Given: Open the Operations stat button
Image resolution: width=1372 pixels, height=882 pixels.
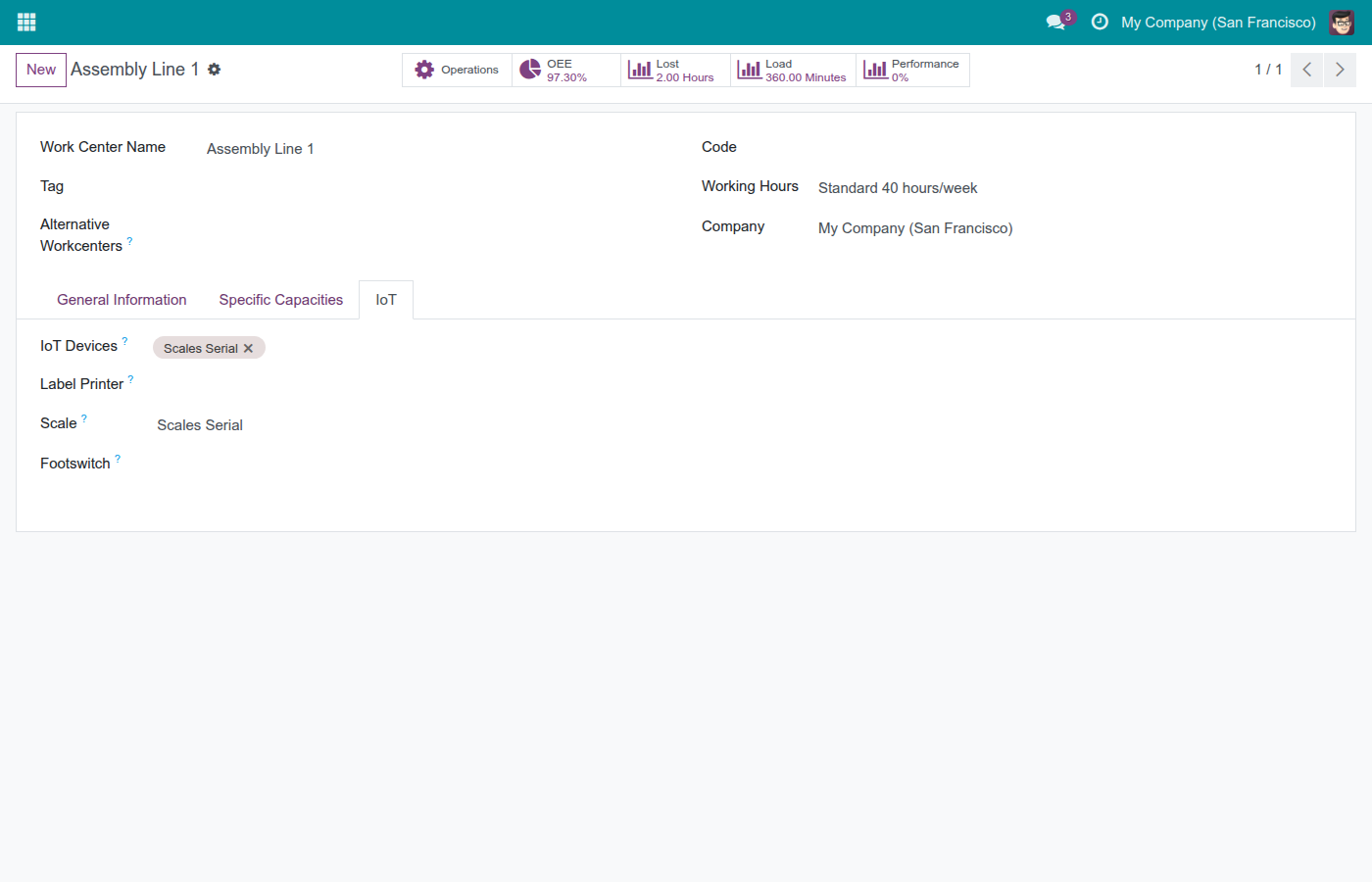Looking at the screenshot, I should (457, 70).
